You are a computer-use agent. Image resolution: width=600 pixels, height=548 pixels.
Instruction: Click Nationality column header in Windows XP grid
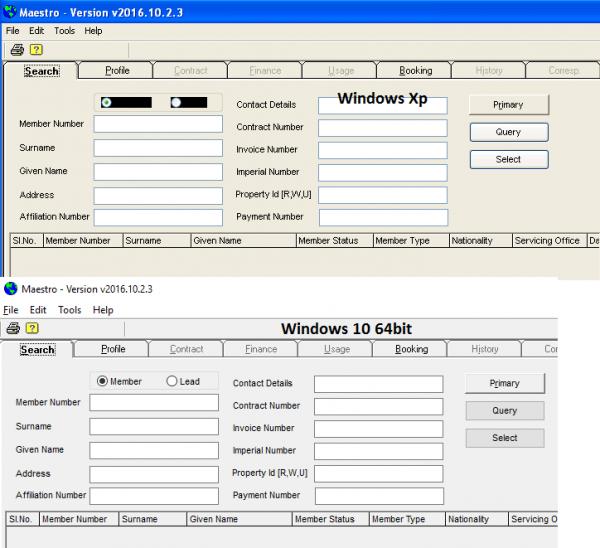tap(481, 241)
